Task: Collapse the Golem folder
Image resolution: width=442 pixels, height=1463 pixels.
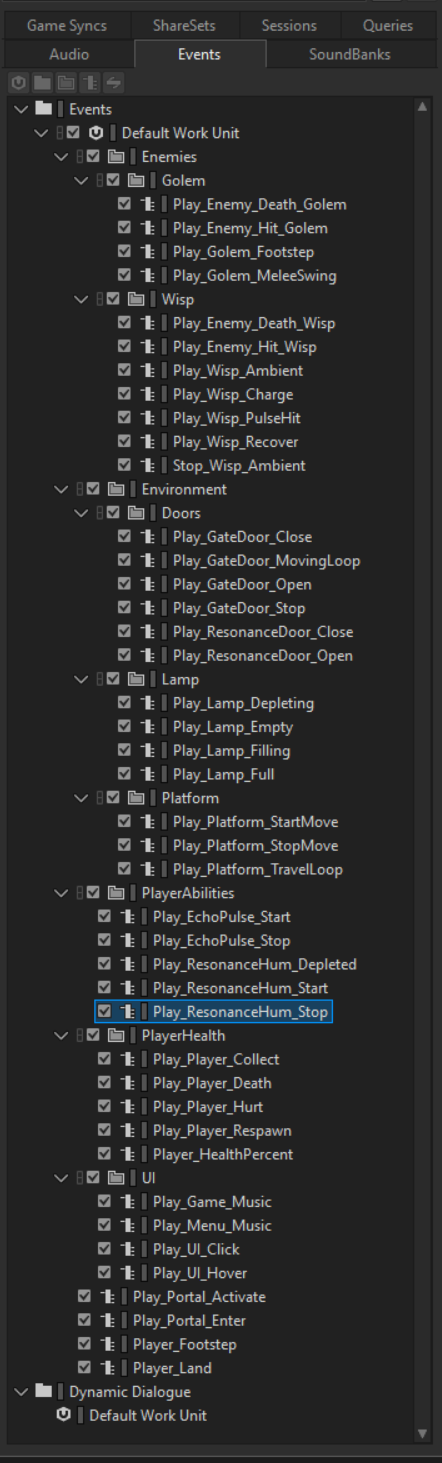Action: click(x=81, y=181)
